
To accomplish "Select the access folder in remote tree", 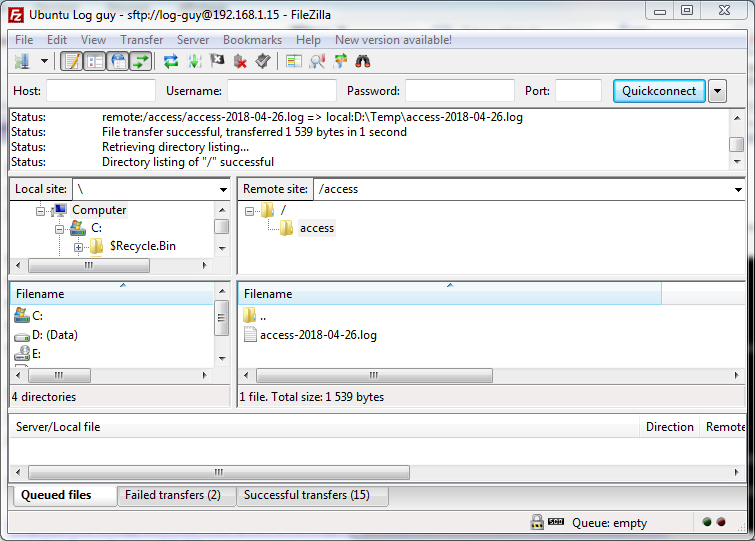I will (317, 228).
